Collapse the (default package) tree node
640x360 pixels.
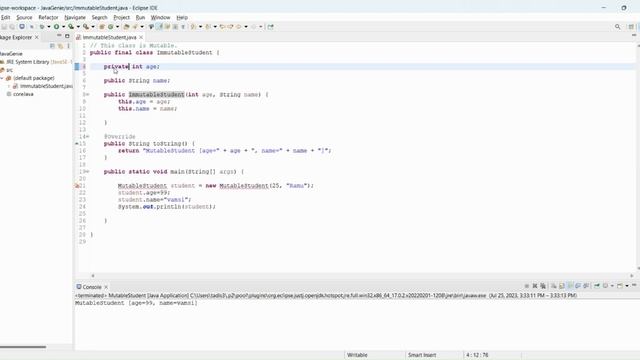pos(2,78)
